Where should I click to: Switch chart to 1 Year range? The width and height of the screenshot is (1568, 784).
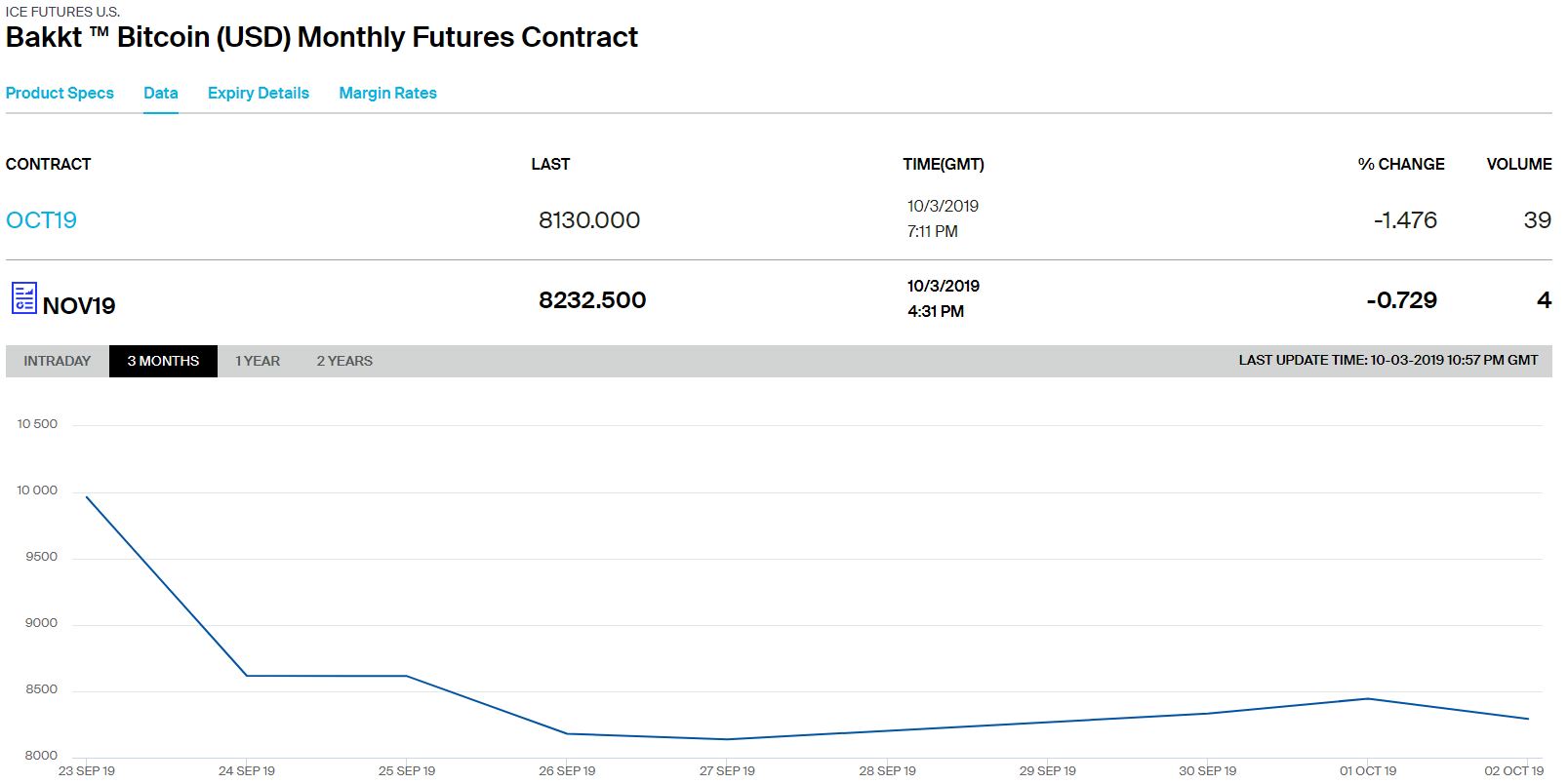[257, 361]
